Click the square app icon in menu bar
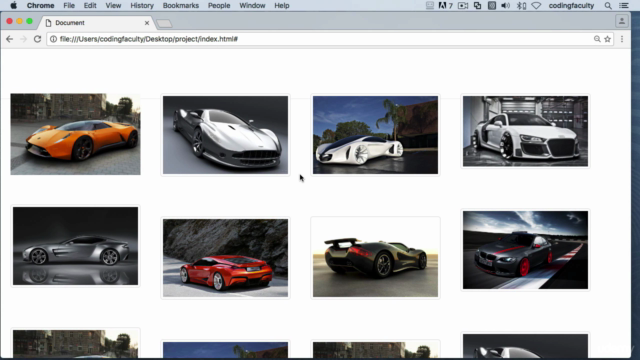640x360 pixels. 492,5
